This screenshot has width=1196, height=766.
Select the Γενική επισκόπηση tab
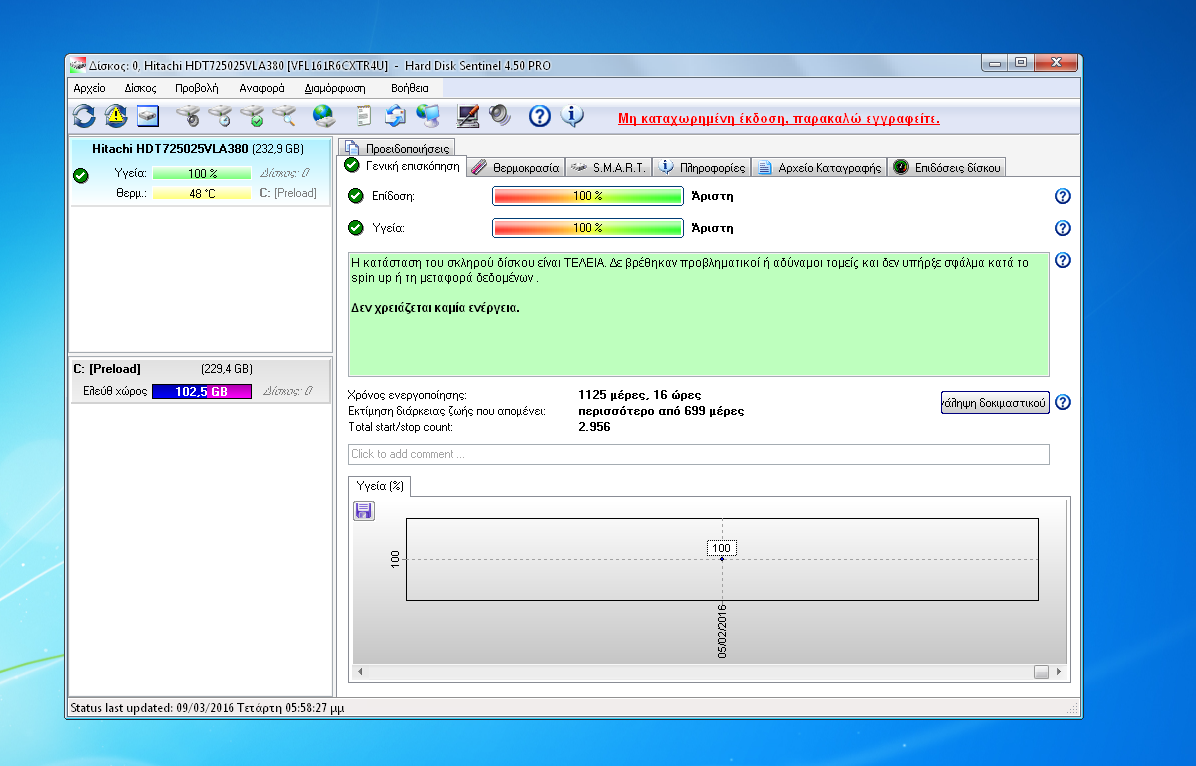[x=402, y=166]
